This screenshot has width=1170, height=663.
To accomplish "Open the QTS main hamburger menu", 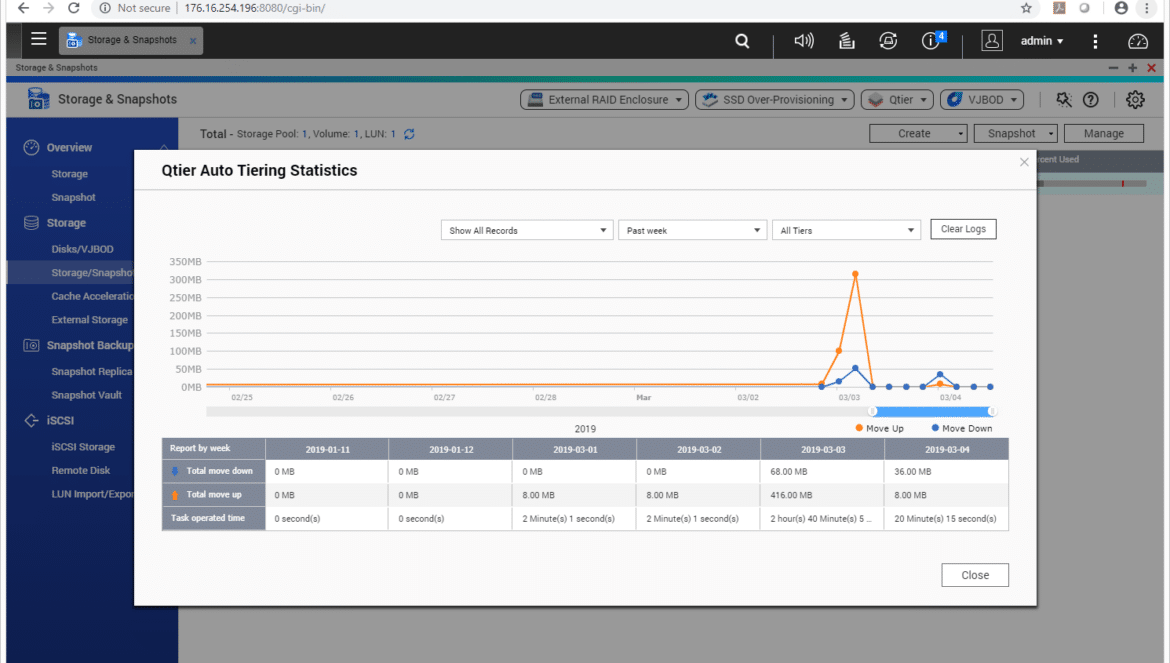I will point(39,40).
